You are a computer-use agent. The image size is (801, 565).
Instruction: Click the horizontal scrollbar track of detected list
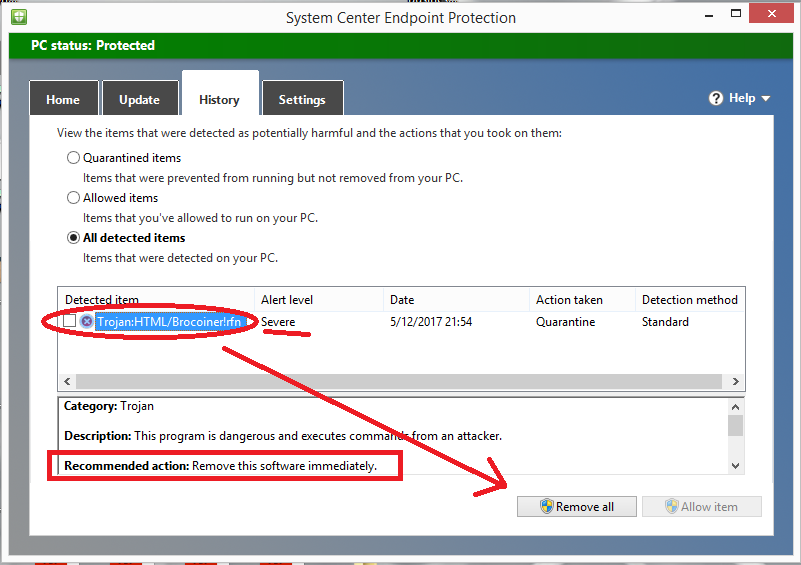click(399, 381)
